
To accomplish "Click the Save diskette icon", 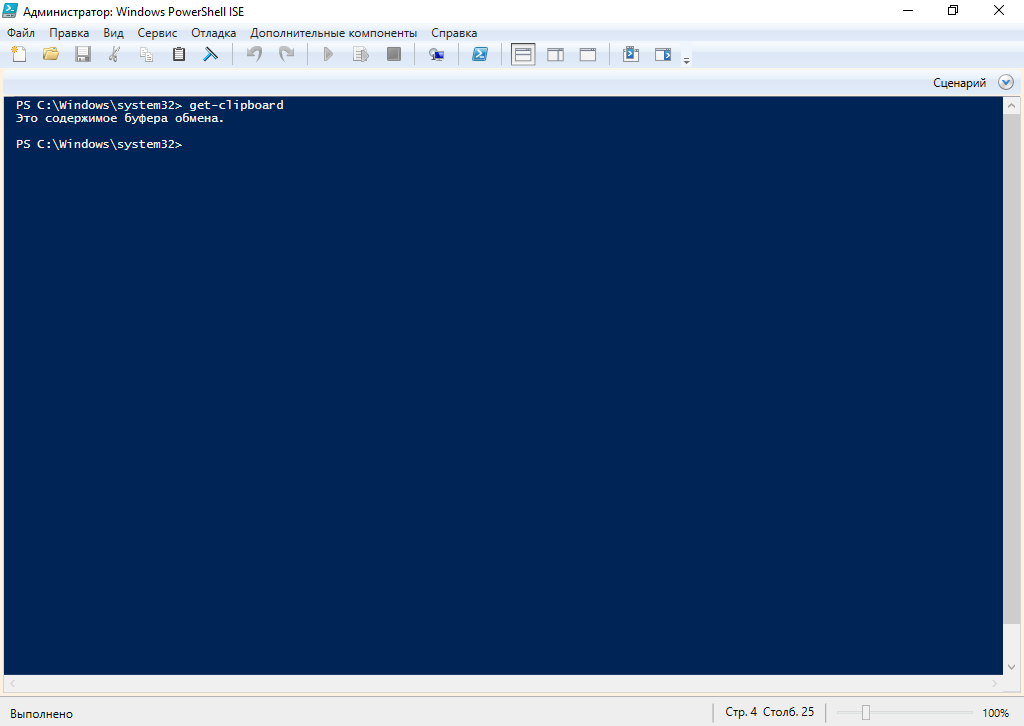I will point(83,55).
